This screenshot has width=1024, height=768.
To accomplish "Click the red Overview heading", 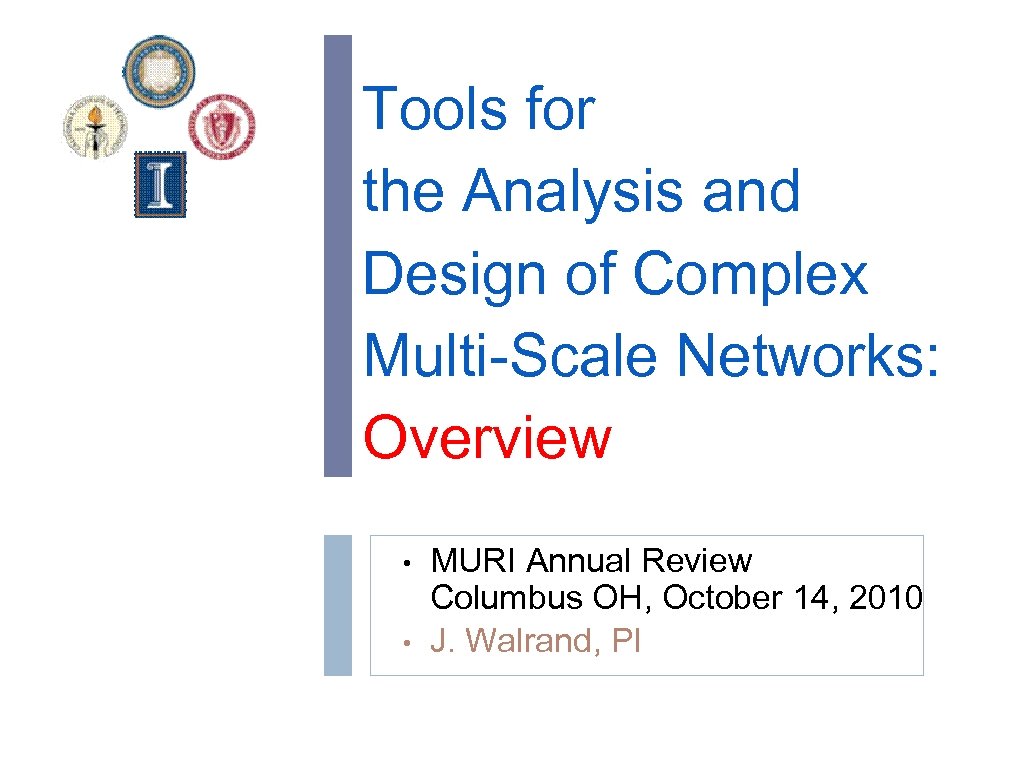I will (487, 438).
